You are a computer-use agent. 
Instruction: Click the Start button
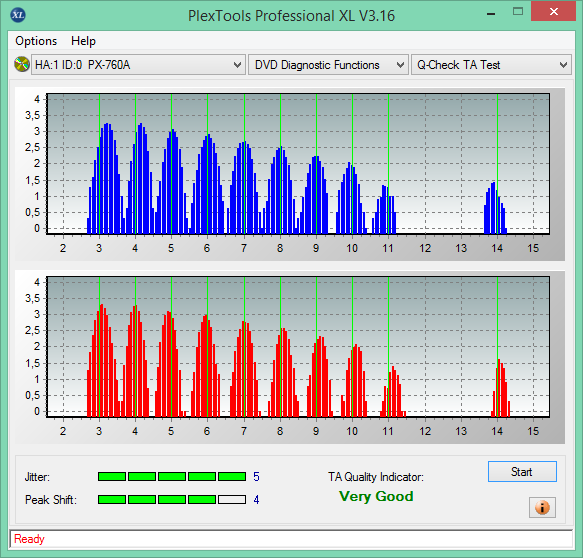[x=522, y=472]
